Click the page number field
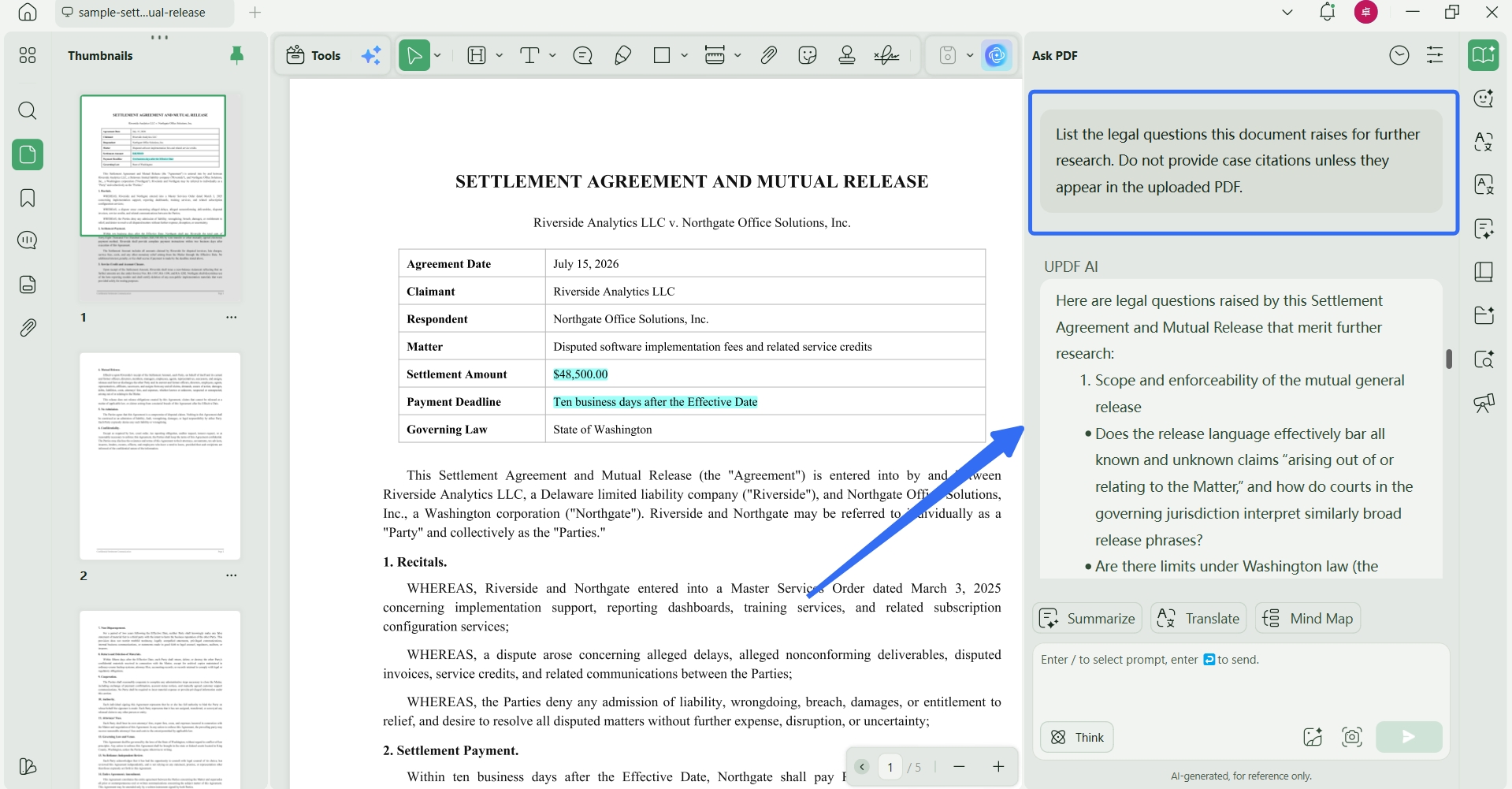 (890, 767)
